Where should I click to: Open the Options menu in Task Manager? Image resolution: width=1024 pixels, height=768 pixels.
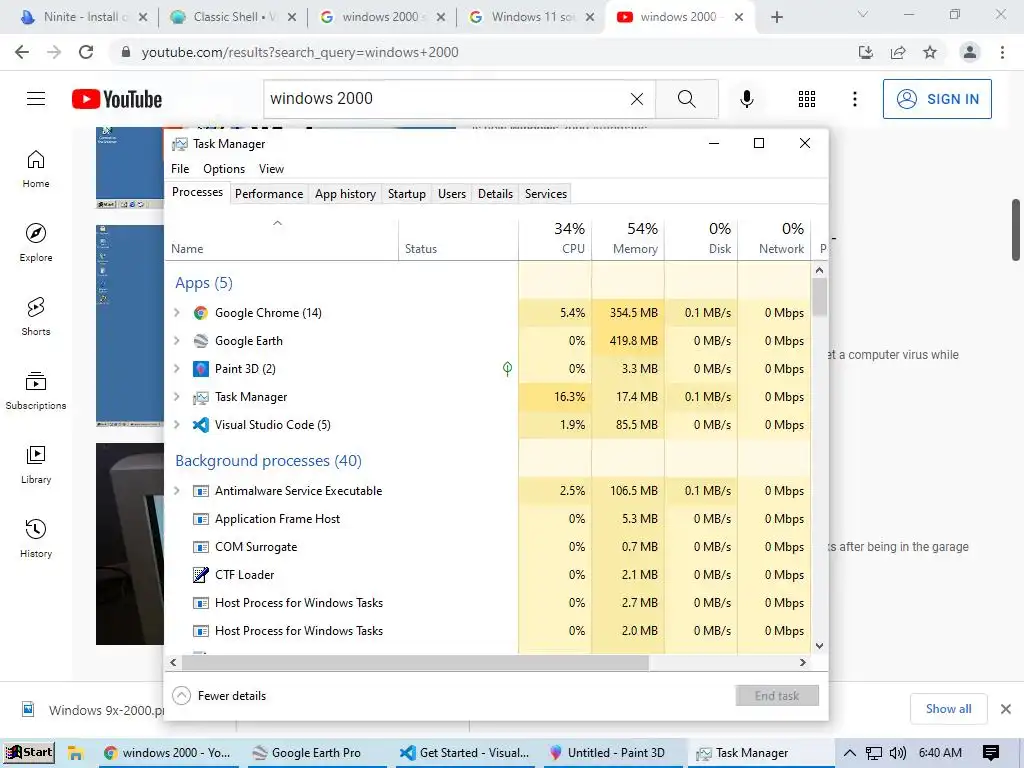tap(224, 168)
